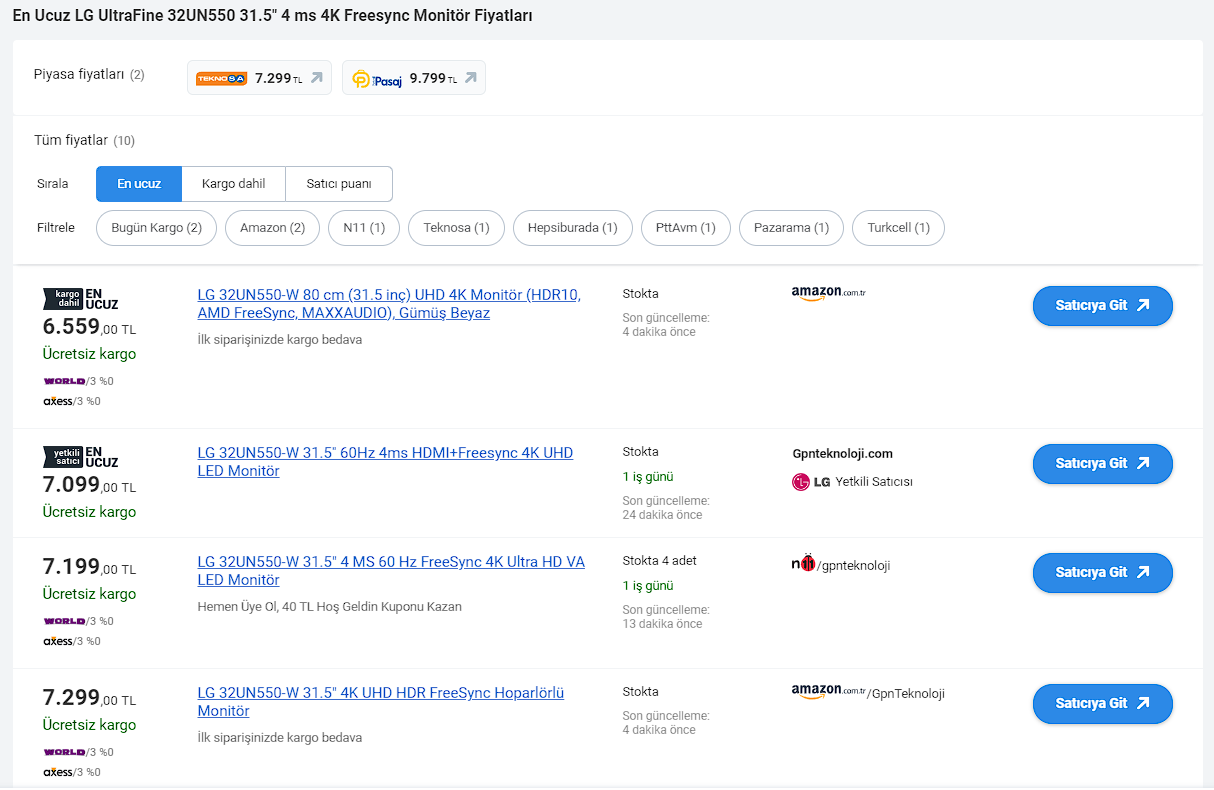Open the Gümüş Beyaz LG 32UN550-W product link
Viewport: 1214px width, 790px height.
[389, 304]
